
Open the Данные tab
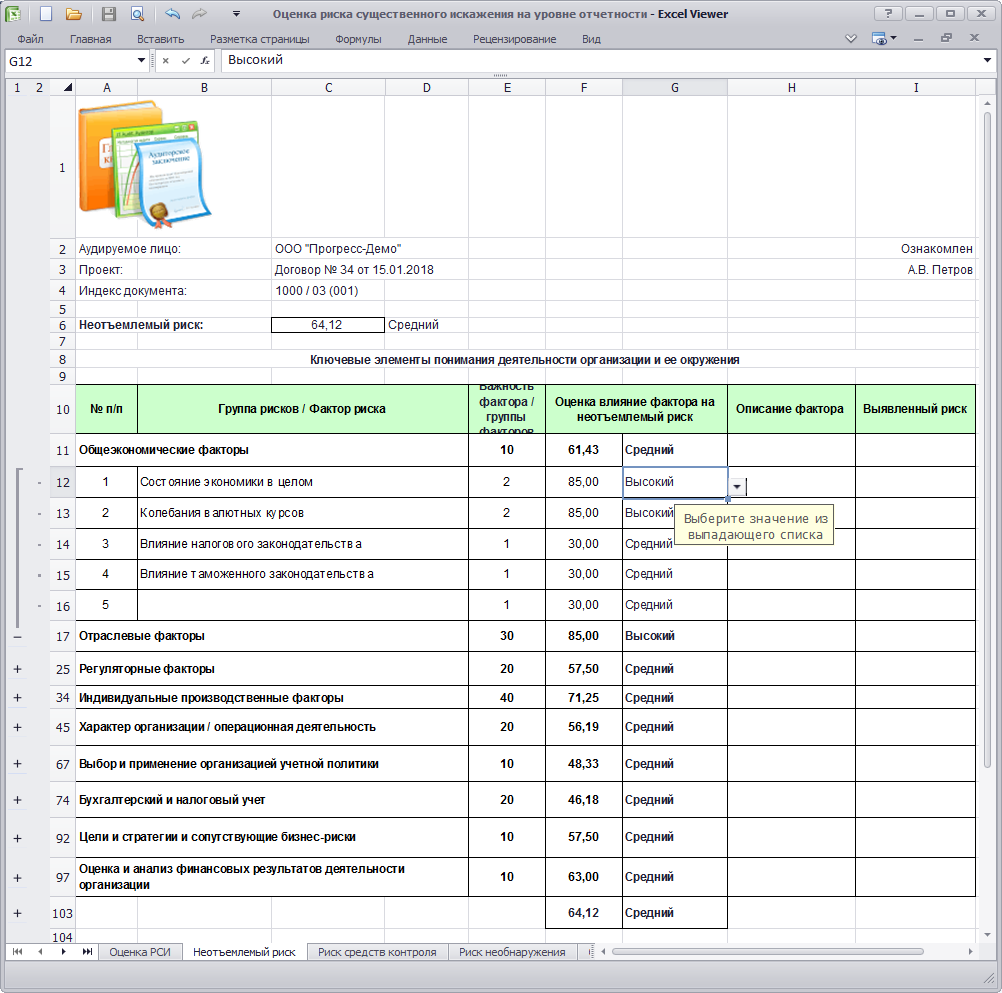tap(427, 39)
